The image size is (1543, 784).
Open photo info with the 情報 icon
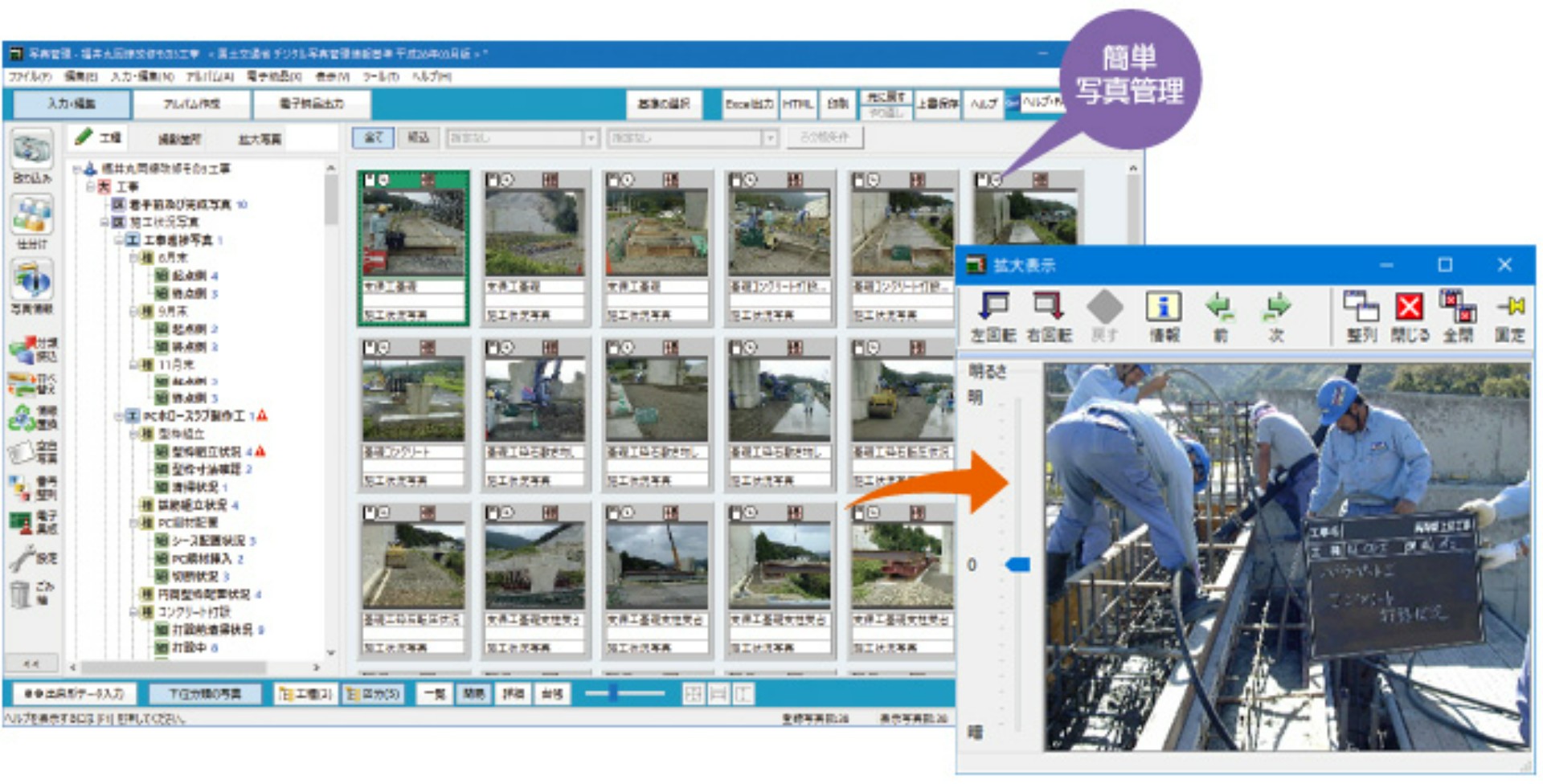[x=1164, y=313]
